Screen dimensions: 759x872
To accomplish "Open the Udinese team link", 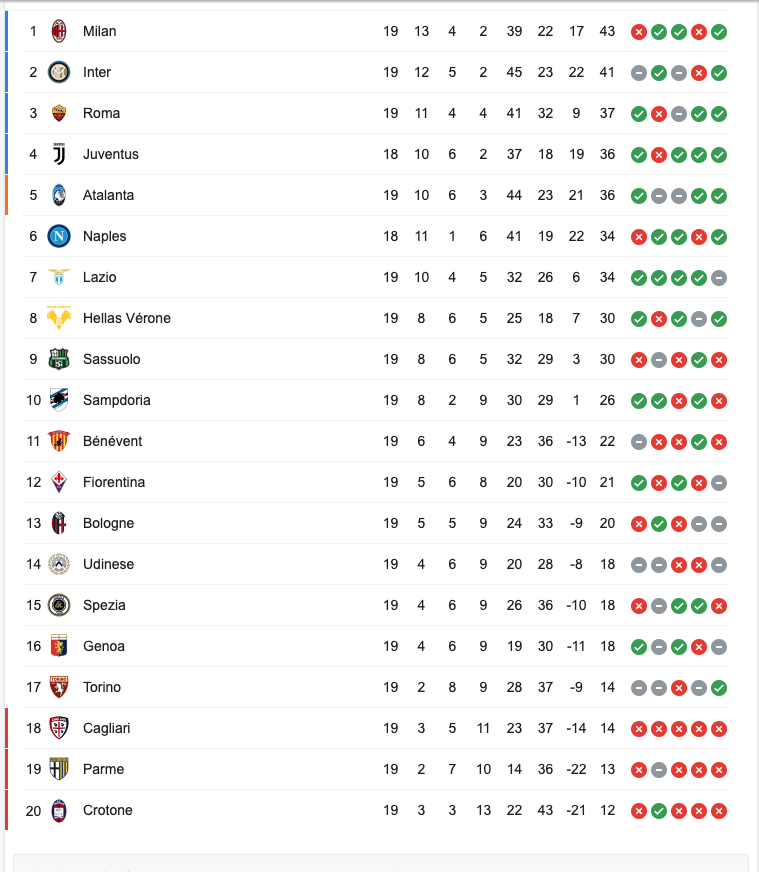I will 108,564.
